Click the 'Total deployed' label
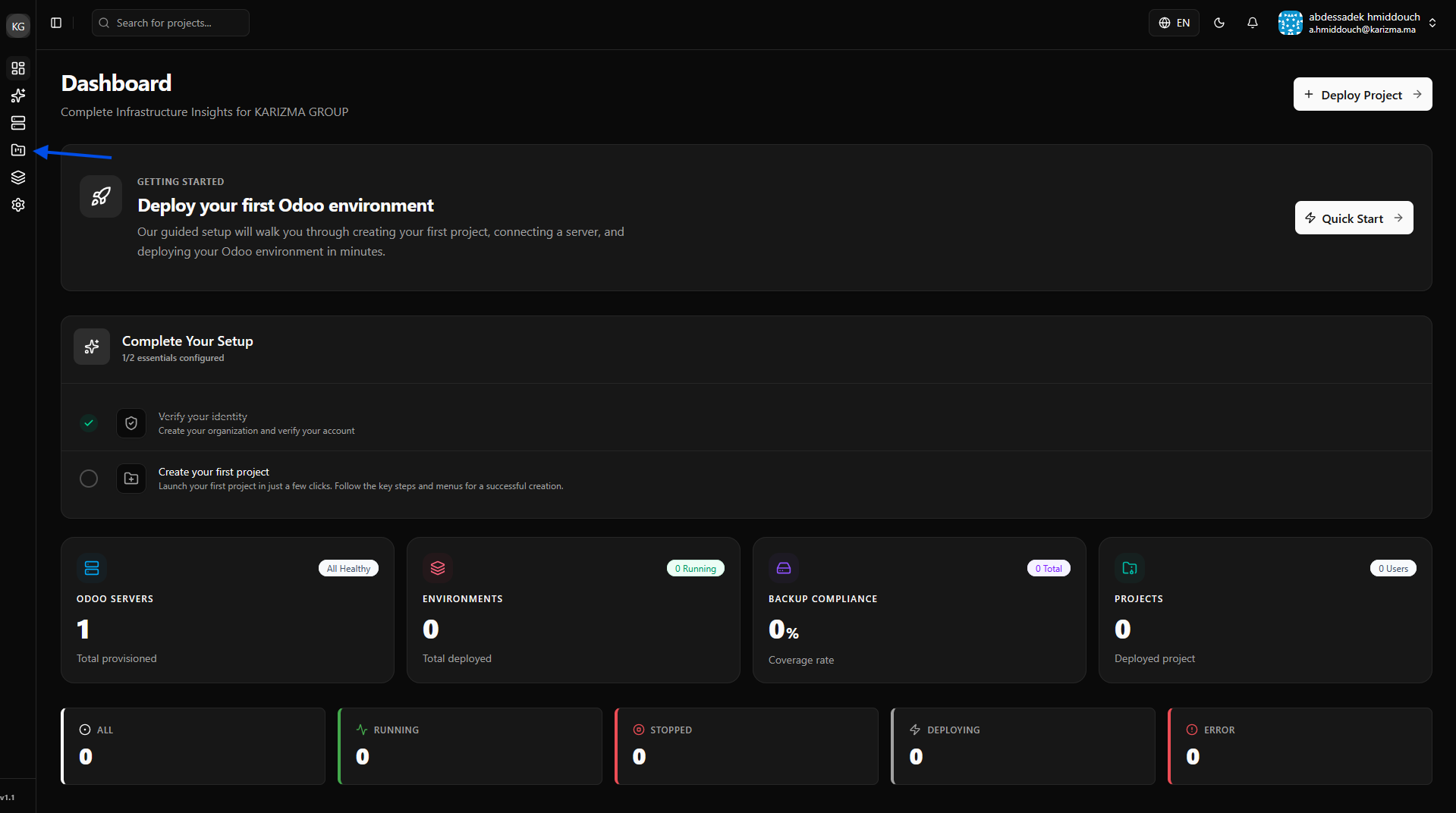The width and height of the screenshot is (1456, 813). tap(457, 658)
